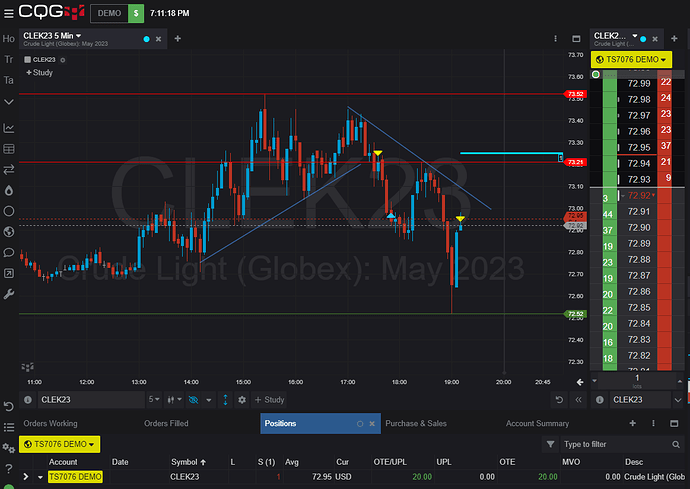Click + Study in the chart toolbar
Screen dimensions: 690x489
pos(269,400)
